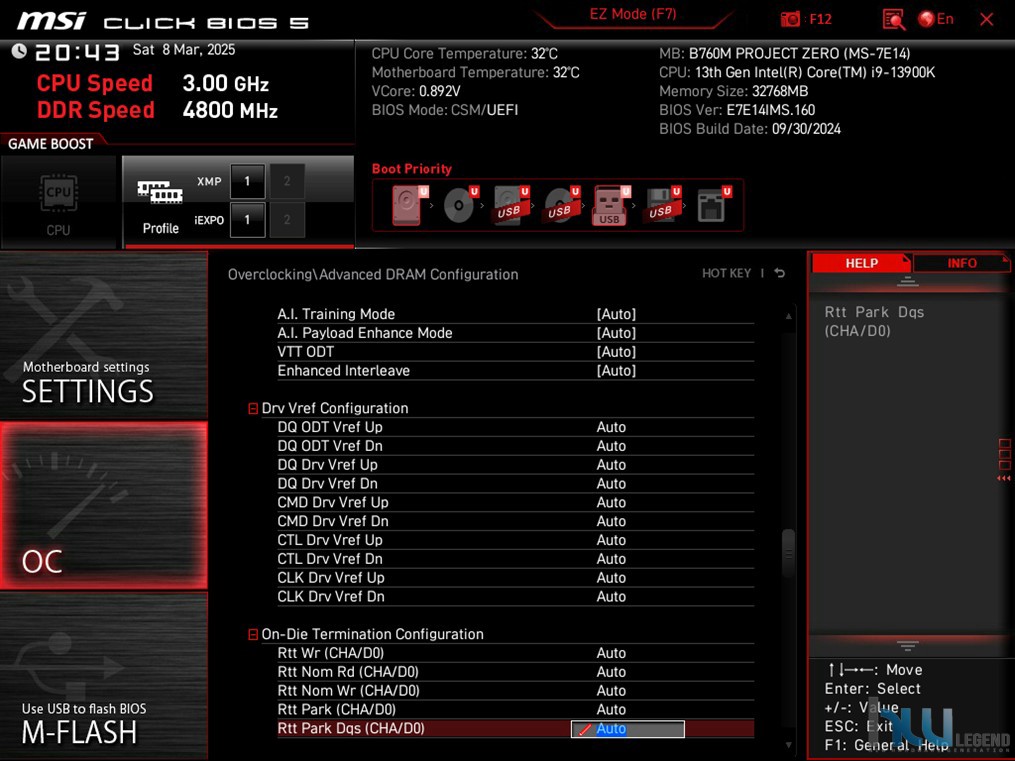Enable XMP profile 2

tap(287, 181)
